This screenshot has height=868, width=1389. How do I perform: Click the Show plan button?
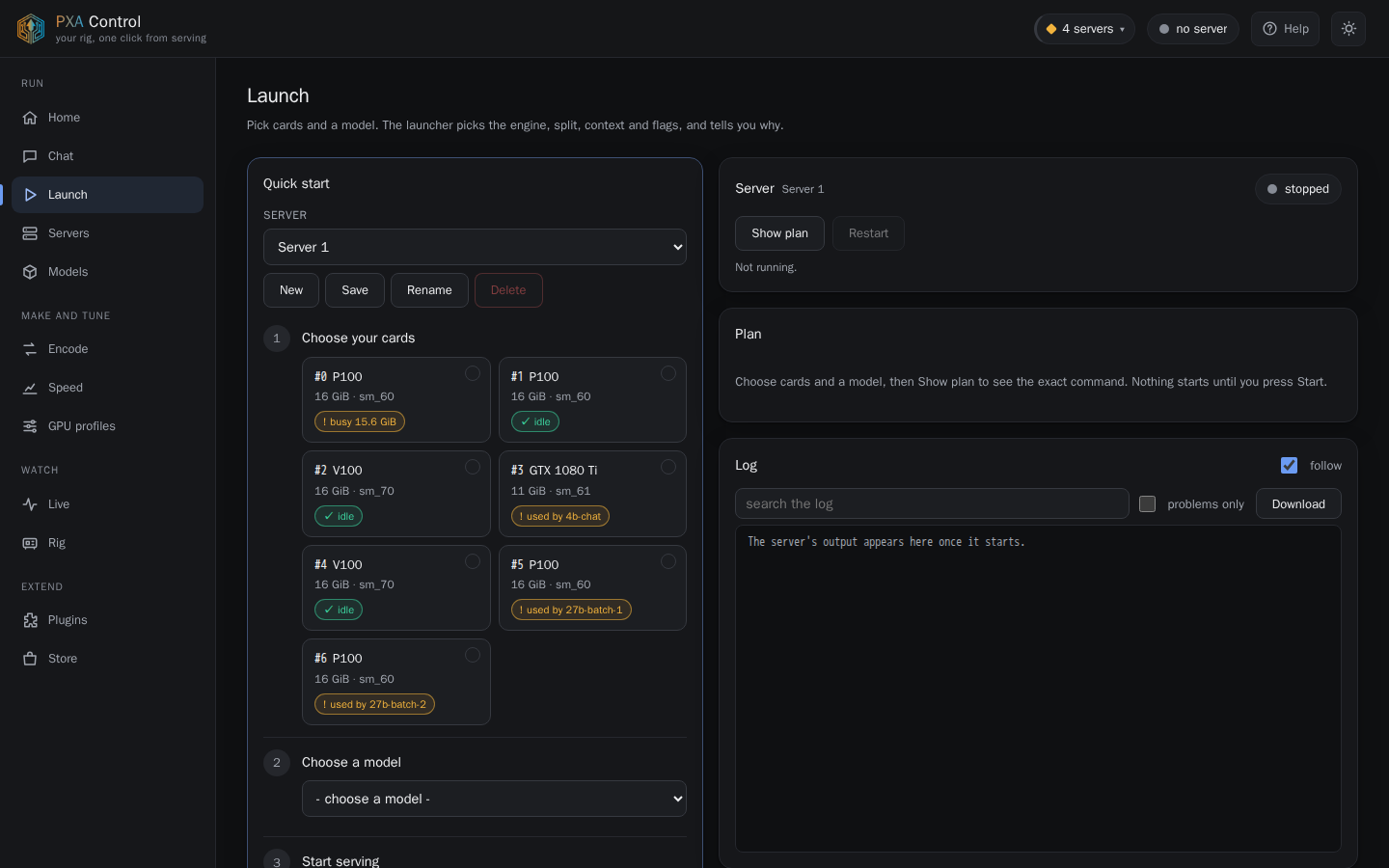pos(779,233)
